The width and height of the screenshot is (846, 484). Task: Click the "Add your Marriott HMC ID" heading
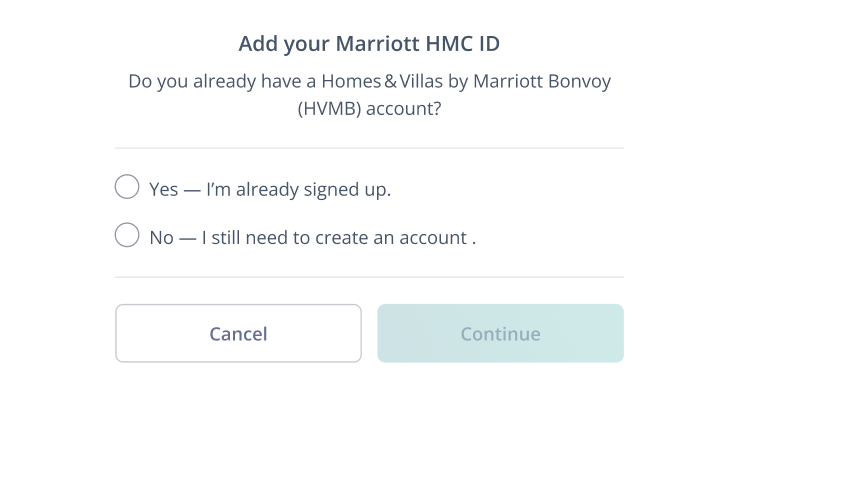tap(369, 44)
